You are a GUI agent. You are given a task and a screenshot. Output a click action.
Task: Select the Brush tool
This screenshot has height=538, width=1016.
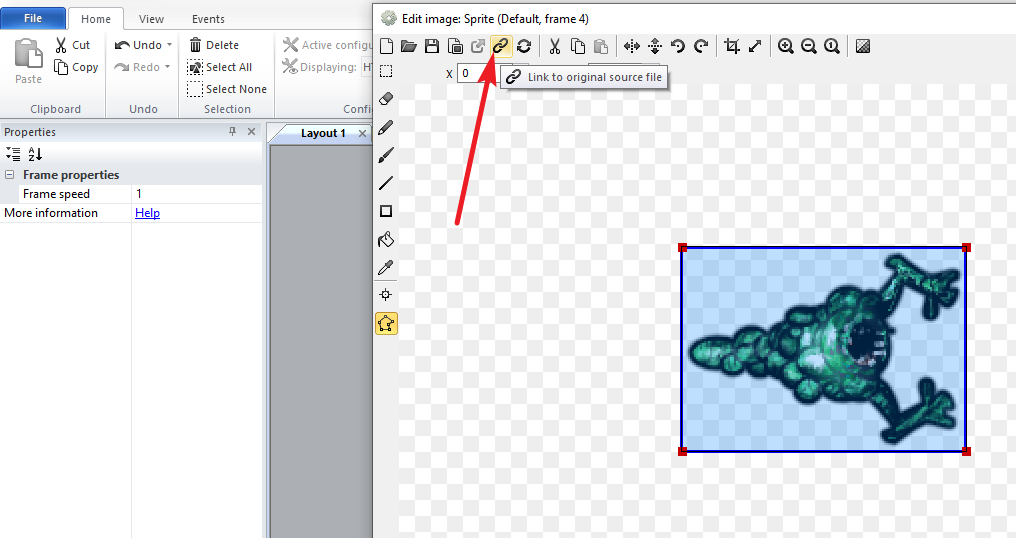pos(386,156)
